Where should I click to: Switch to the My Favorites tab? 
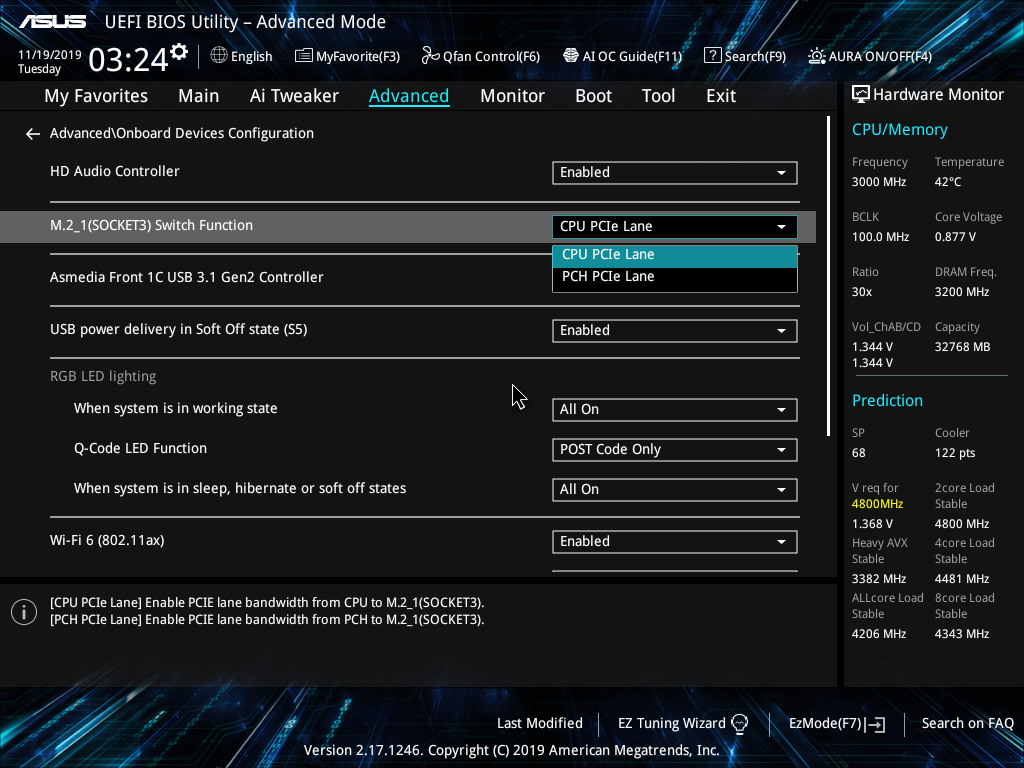coord(96,96)
